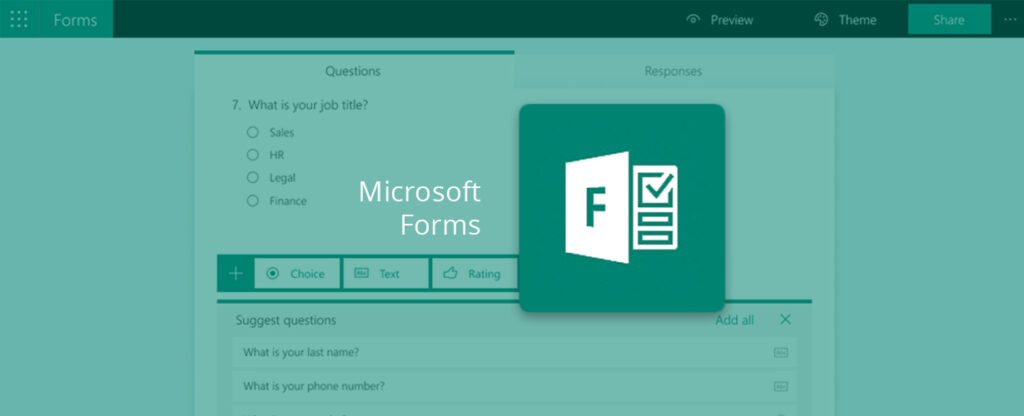Click the question text 'What is your job title?'

tap(308, 104)
